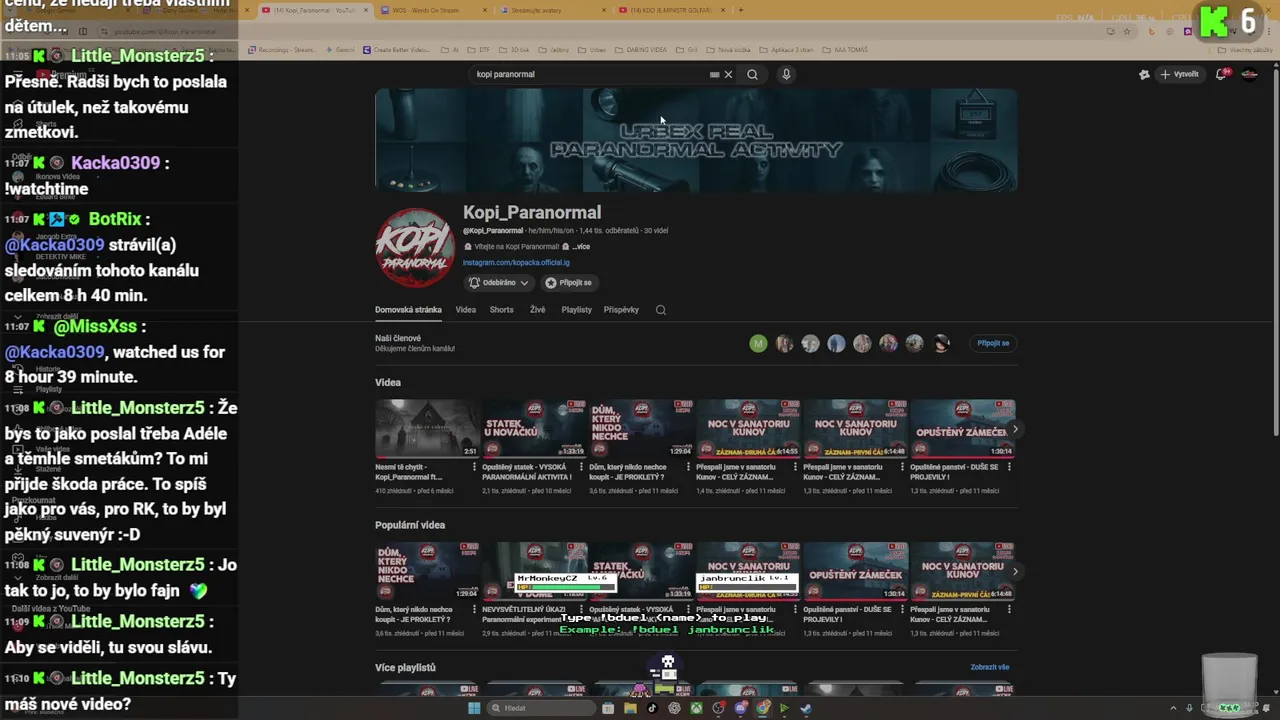Open the instagram.com/kopacka.official.ig link
The width and height of the screenshot is (1280, 720).
(516, 262)
